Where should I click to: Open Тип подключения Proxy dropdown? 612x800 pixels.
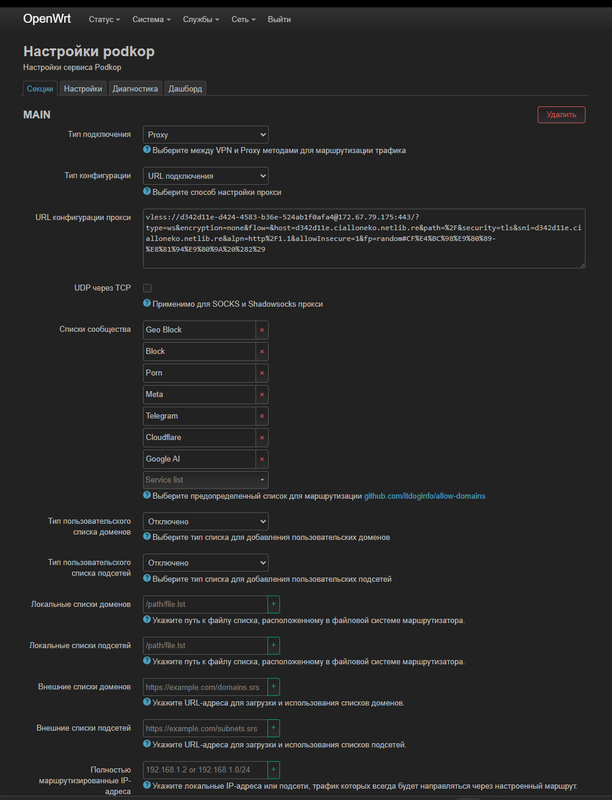pos(206,135)
